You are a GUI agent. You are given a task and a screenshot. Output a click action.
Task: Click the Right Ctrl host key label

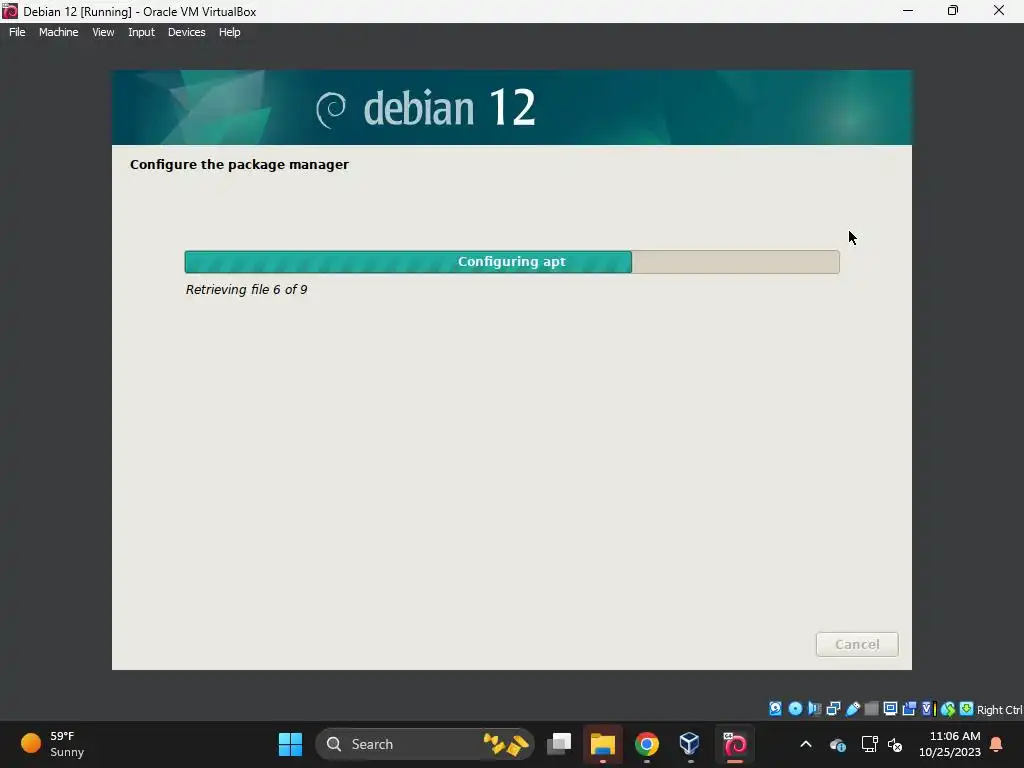point(999,710)
